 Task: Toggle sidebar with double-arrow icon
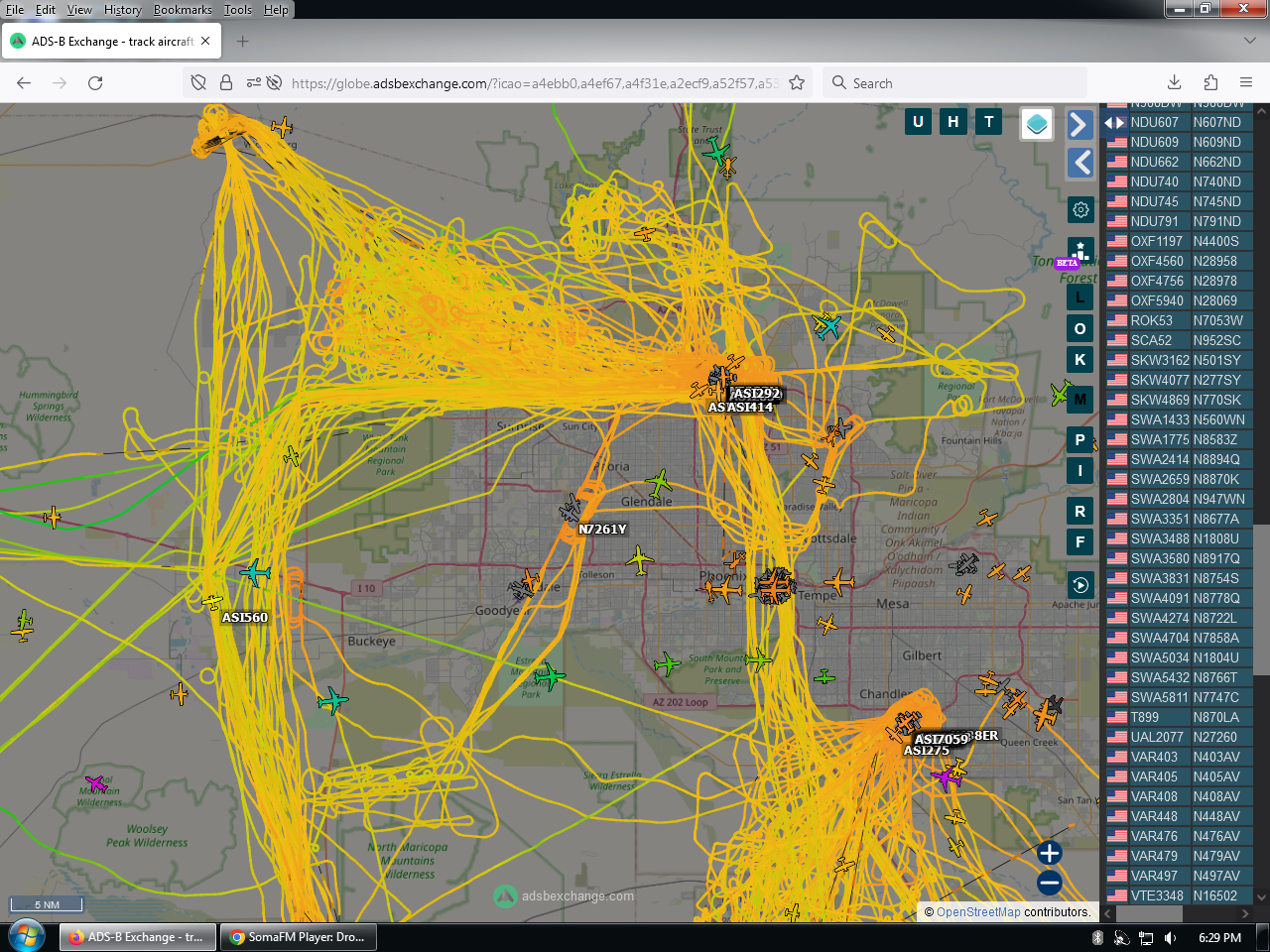coord(1114,123)
